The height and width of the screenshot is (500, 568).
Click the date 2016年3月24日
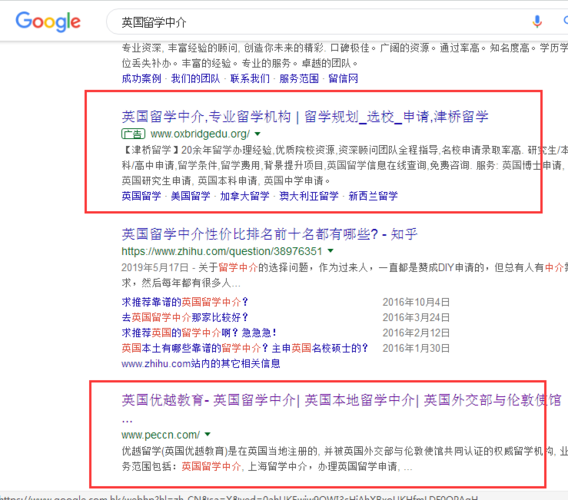tap(416, 317)
